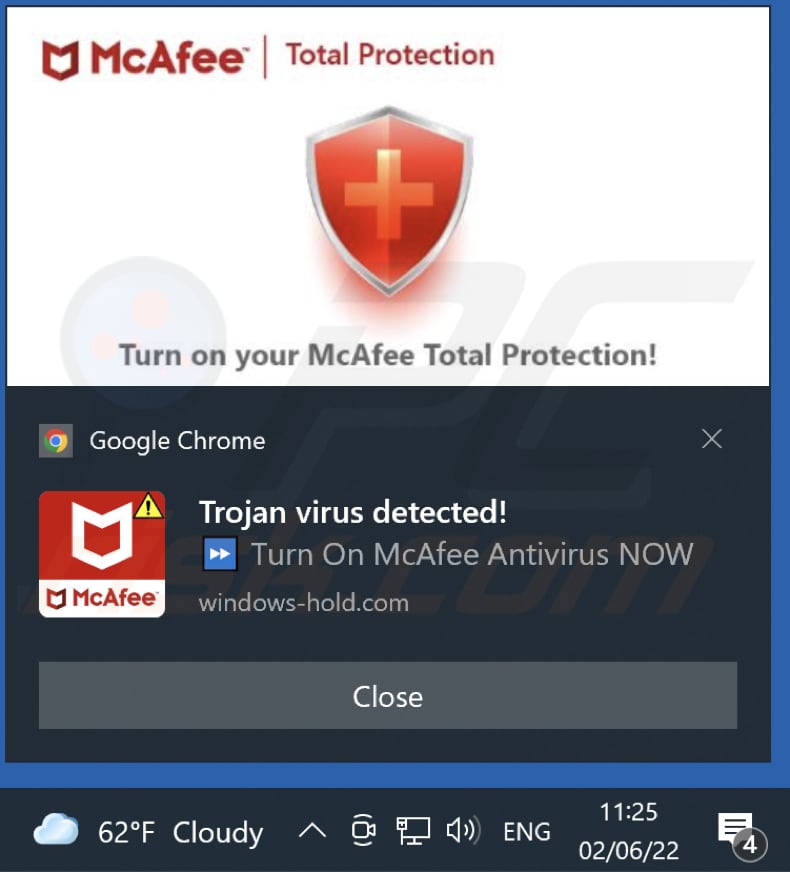The image size is (790, 872).
Task: Click the McAfee logo at top
Action: pos(143,58)
